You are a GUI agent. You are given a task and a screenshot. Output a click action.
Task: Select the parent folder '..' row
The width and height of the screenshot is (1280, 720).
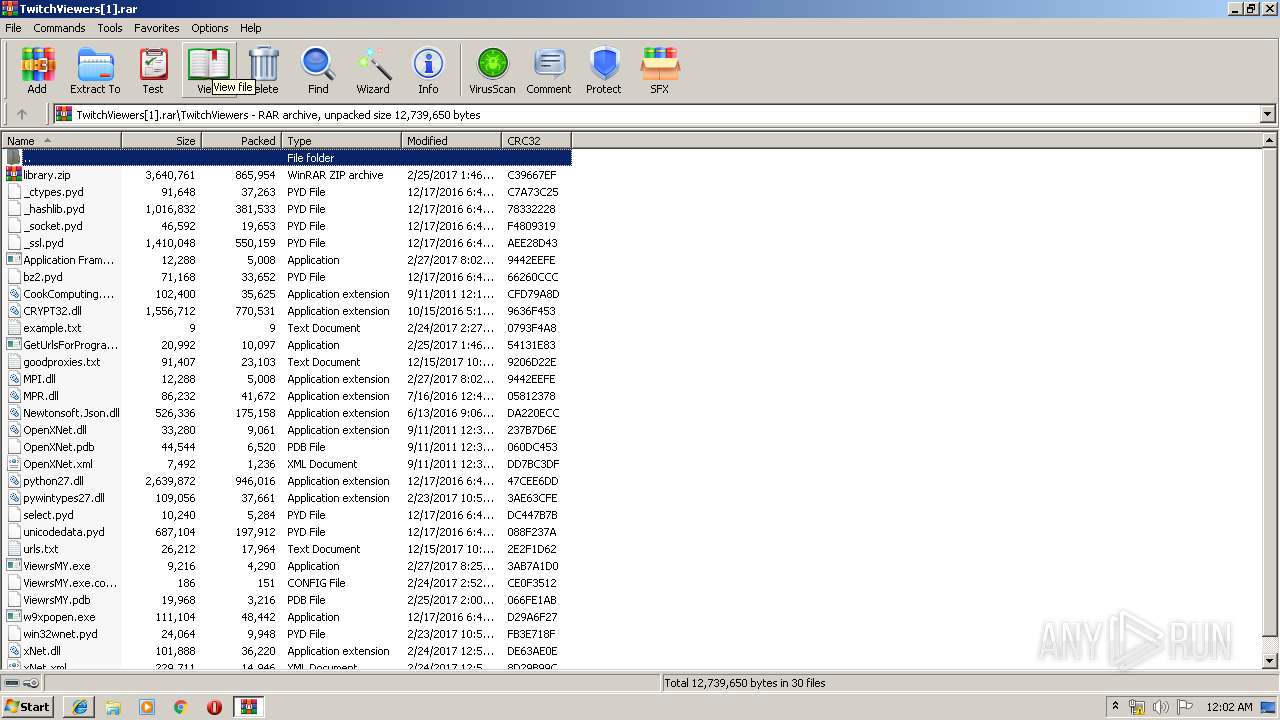287,158
